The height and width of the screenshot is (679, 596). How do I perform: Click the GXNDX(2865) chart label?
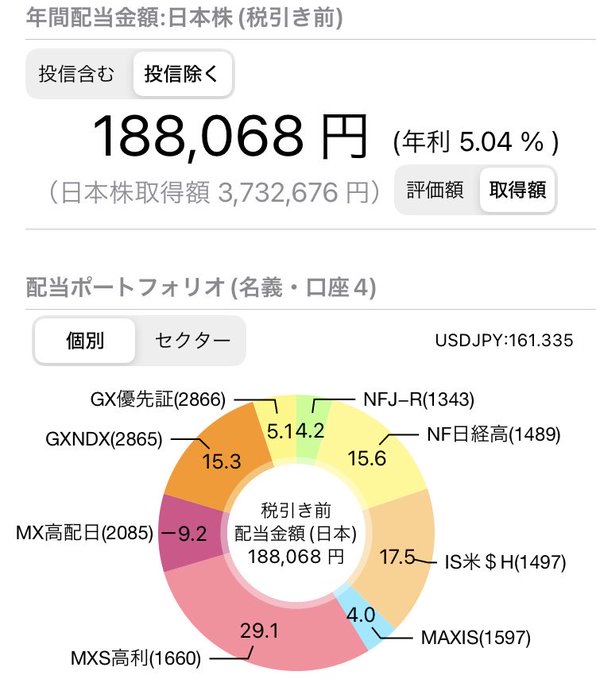click(x=104, y=439)
